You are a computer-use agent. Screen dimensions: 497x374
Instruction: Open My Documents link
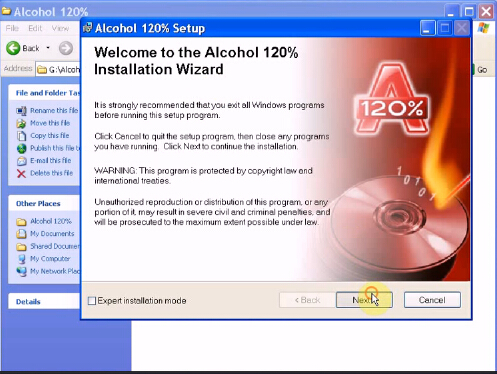[52, 234]
